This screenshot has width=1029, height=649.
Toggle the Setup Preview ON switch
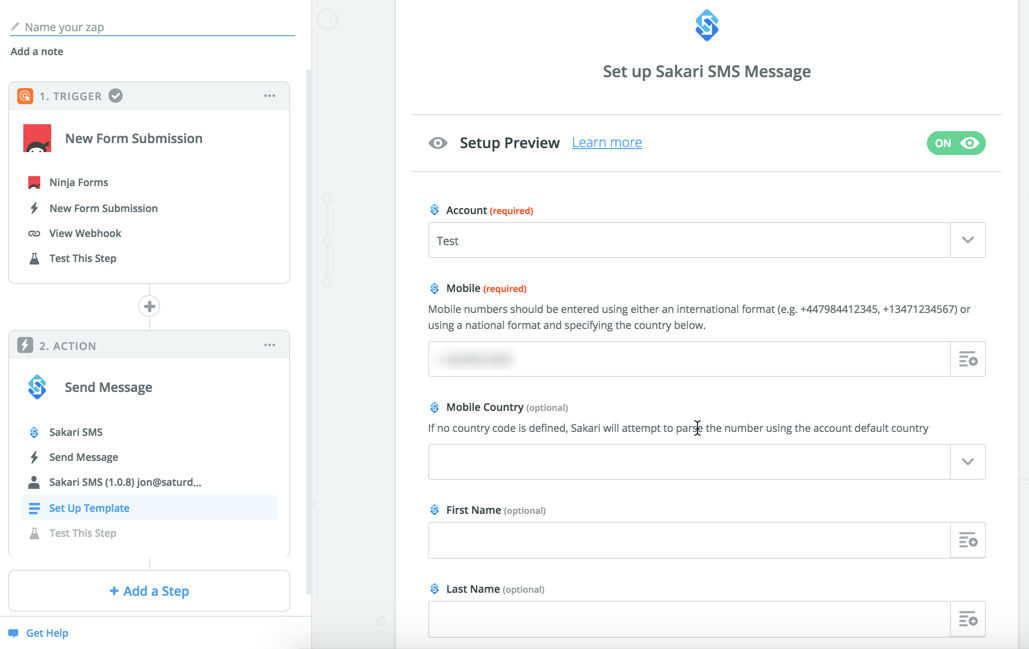pos(955,143)
